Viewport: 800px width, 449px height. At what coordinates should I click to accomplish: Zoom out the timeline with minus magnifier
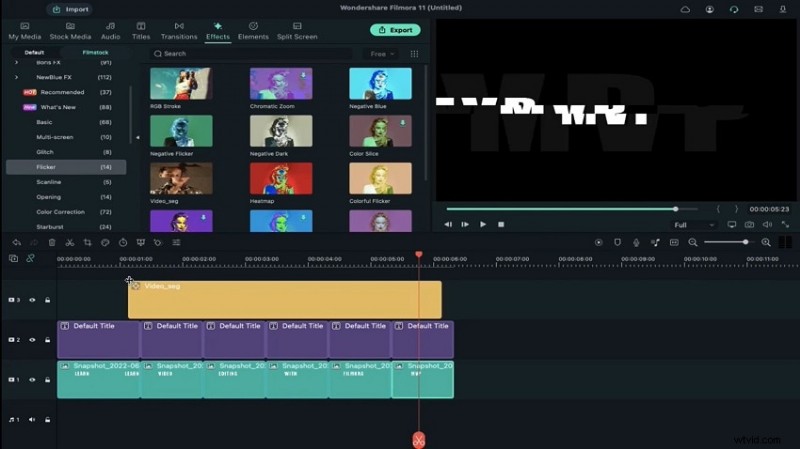click(692, 242)
